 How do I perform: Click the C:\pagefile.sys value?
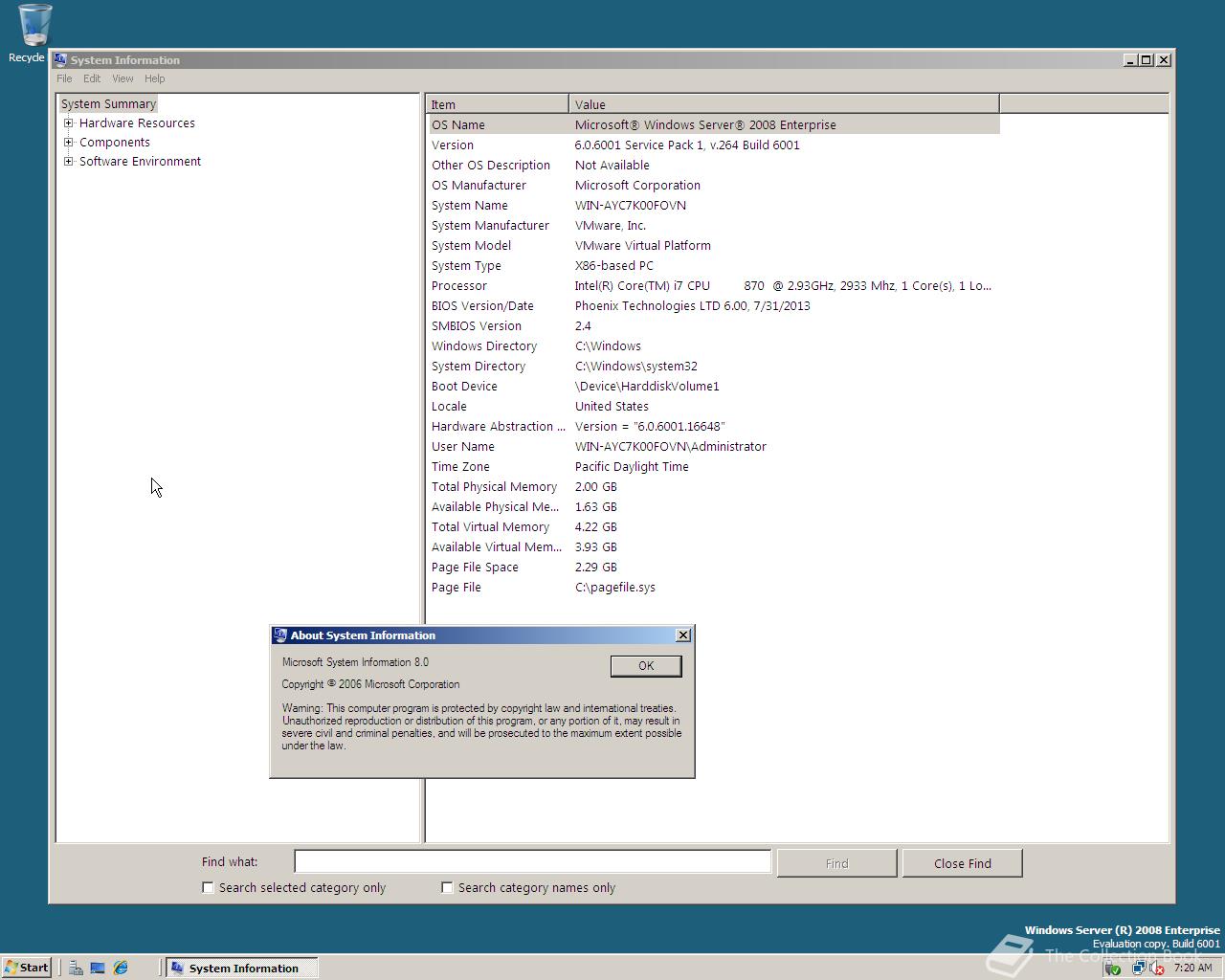coord(614,587)
